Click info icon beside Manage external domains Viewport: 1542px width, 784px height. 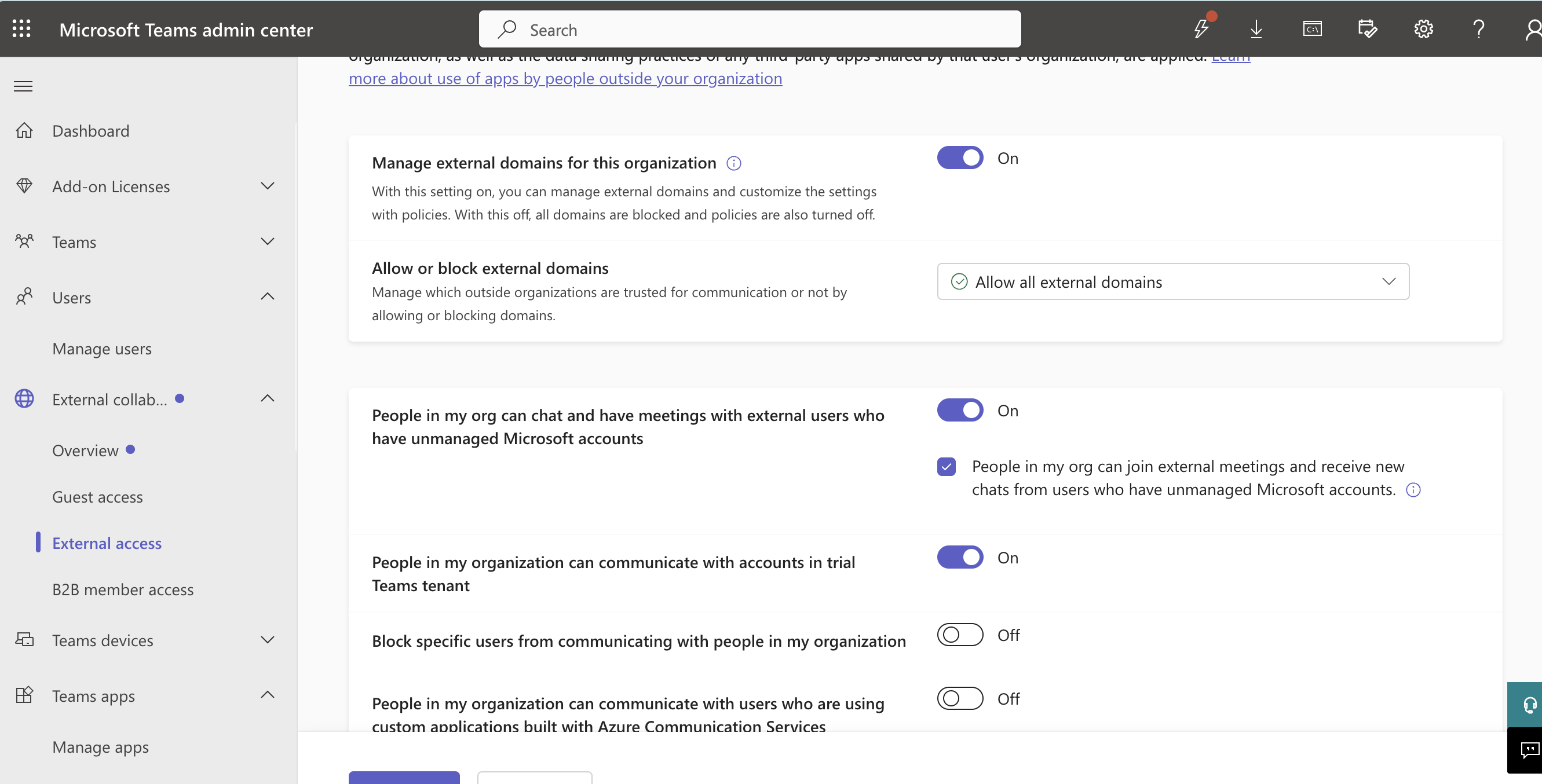(734, 163)
